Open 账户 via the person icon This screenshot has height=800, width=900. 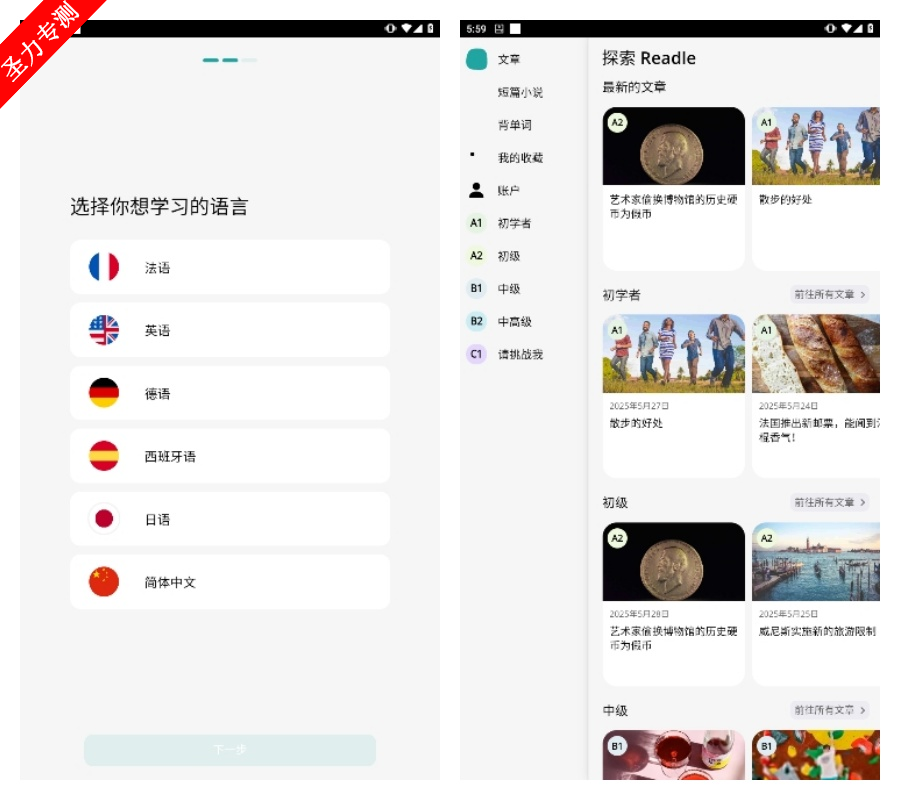[x=476, y=190]
